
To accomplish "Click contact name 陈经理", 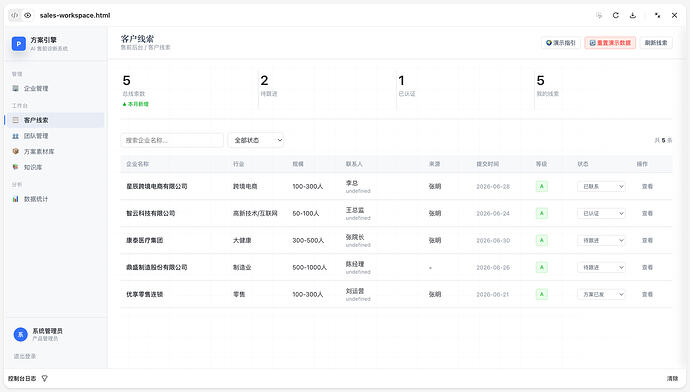I will 355,264.
